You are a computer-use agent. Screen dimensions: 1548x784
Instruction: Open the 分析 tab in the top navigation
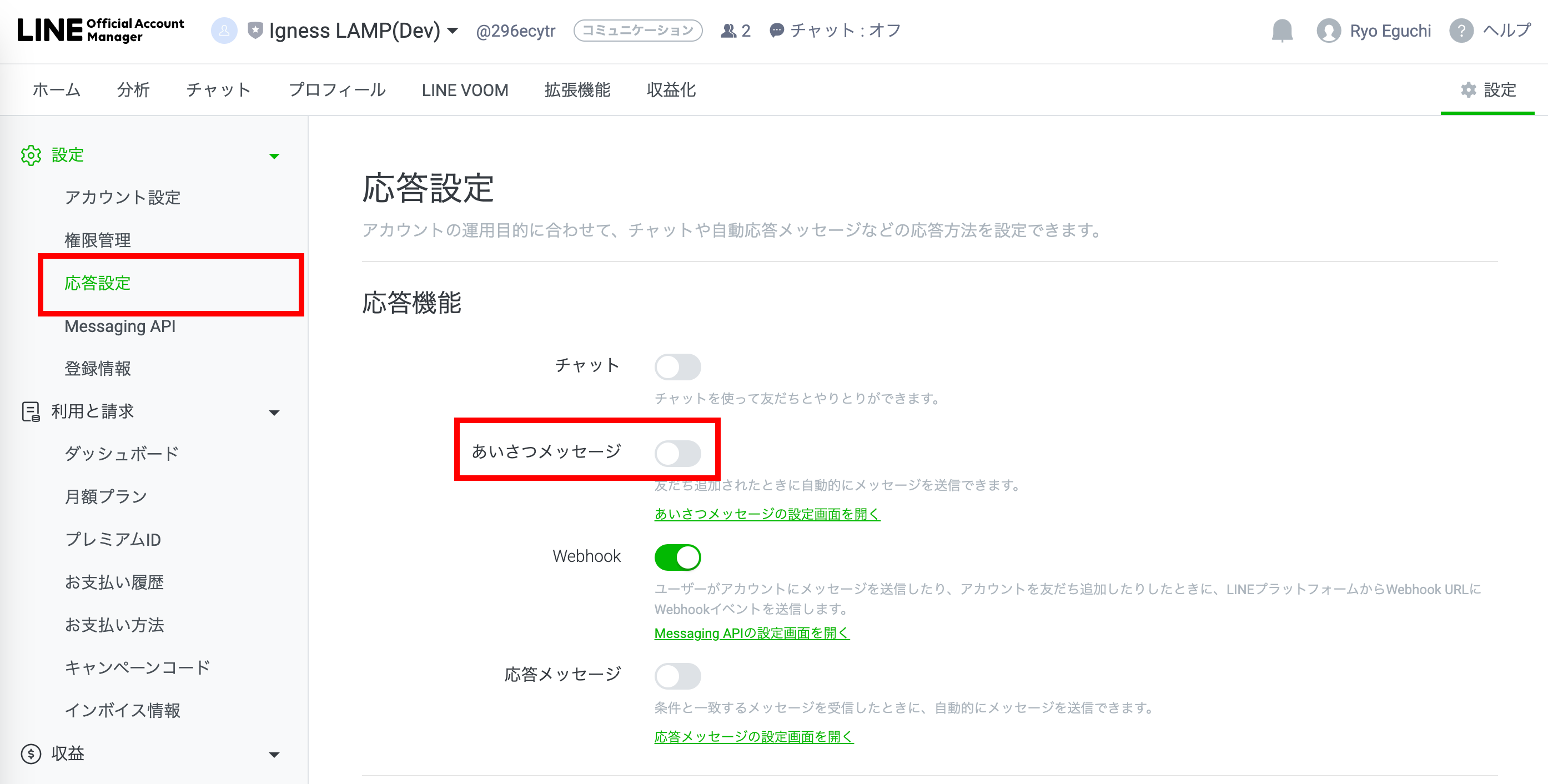point(133,90)
